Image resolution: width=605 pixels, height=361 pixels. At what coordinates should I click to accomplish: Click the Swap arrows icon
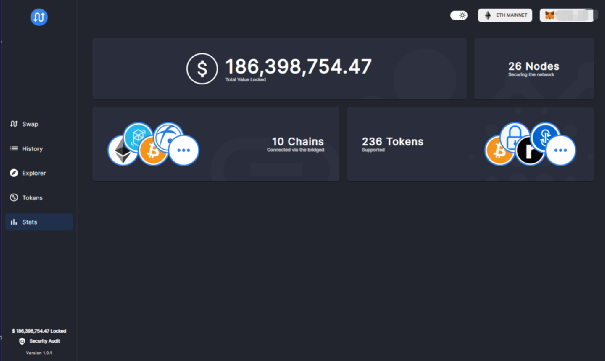pos(14,124)
